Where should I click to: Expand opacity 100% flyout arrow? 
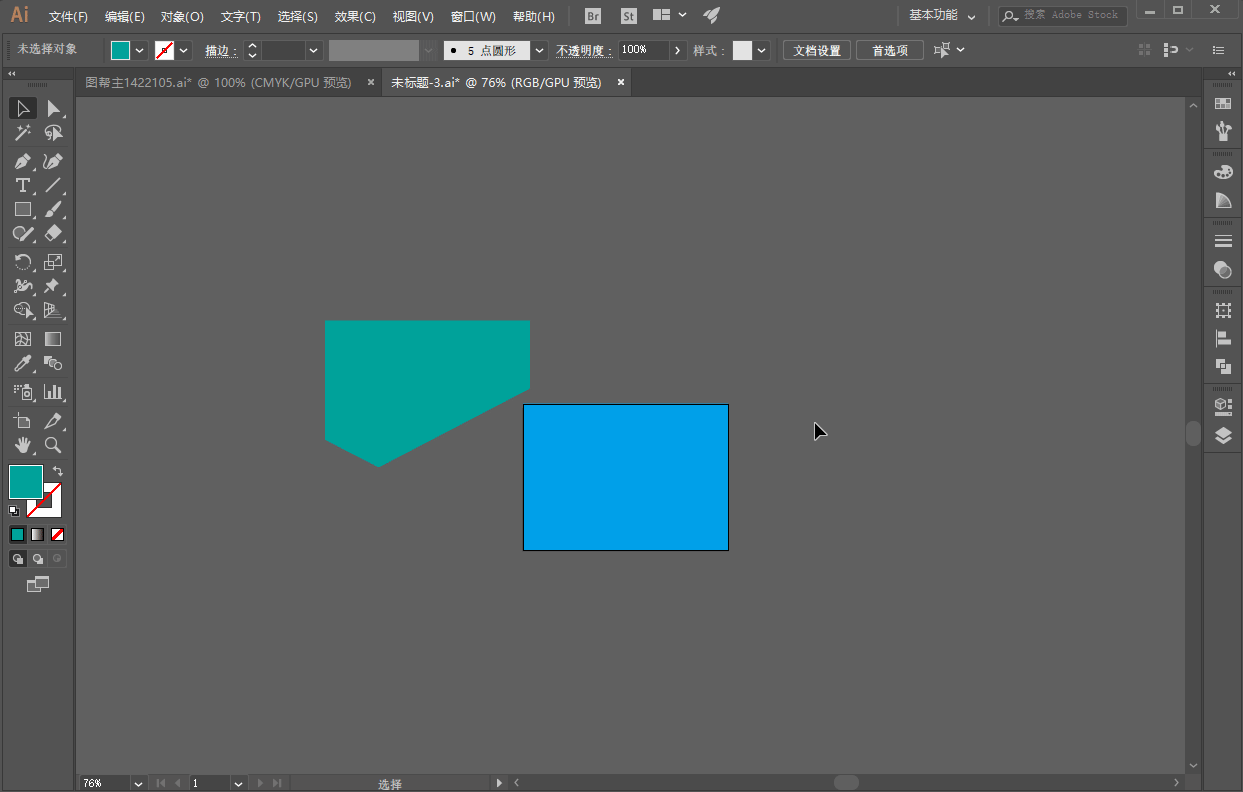coord(678,50)
